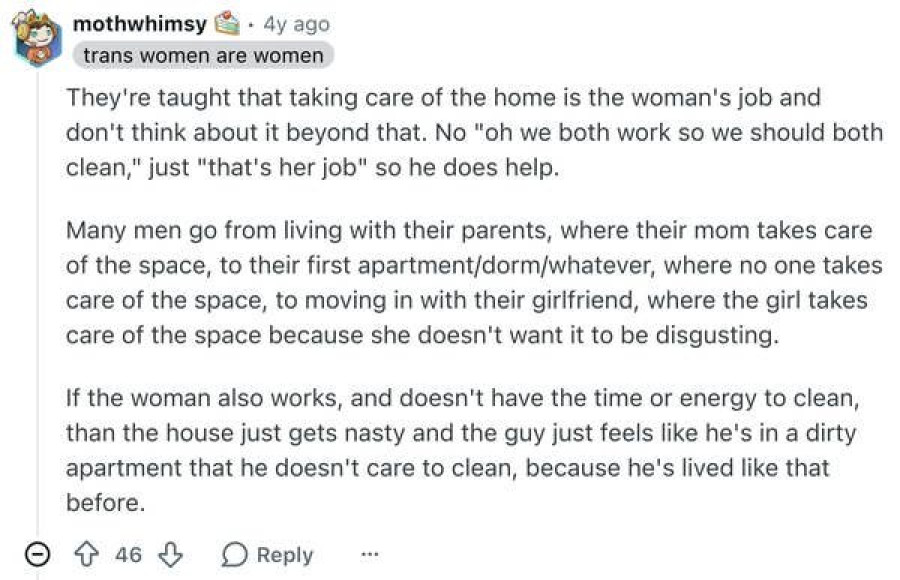Click the paragraph starting "If the woman"
The image size is (900, 580).
[463, 450]
